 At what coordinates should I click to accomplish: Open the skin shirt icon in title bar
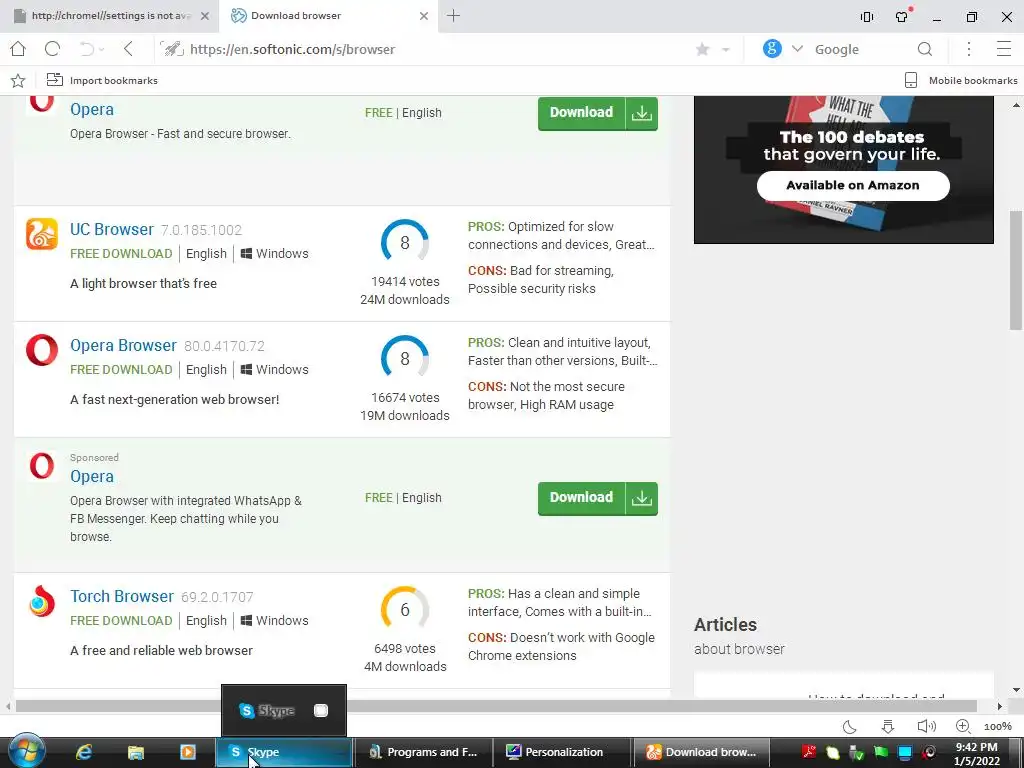coord(903,16)
